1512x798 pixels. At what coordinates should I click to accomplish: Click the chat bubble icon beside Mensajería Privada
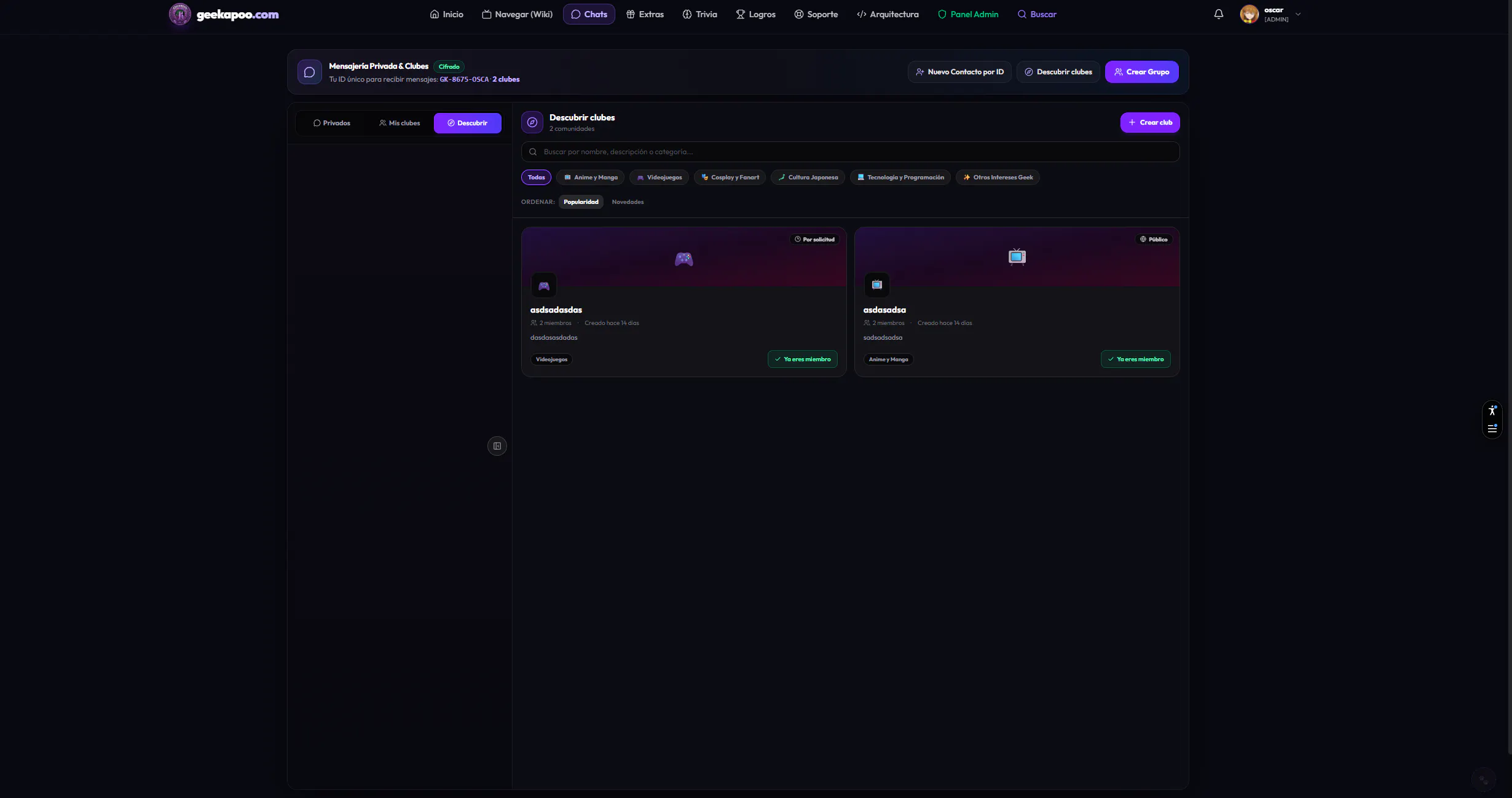pos(310,72)
